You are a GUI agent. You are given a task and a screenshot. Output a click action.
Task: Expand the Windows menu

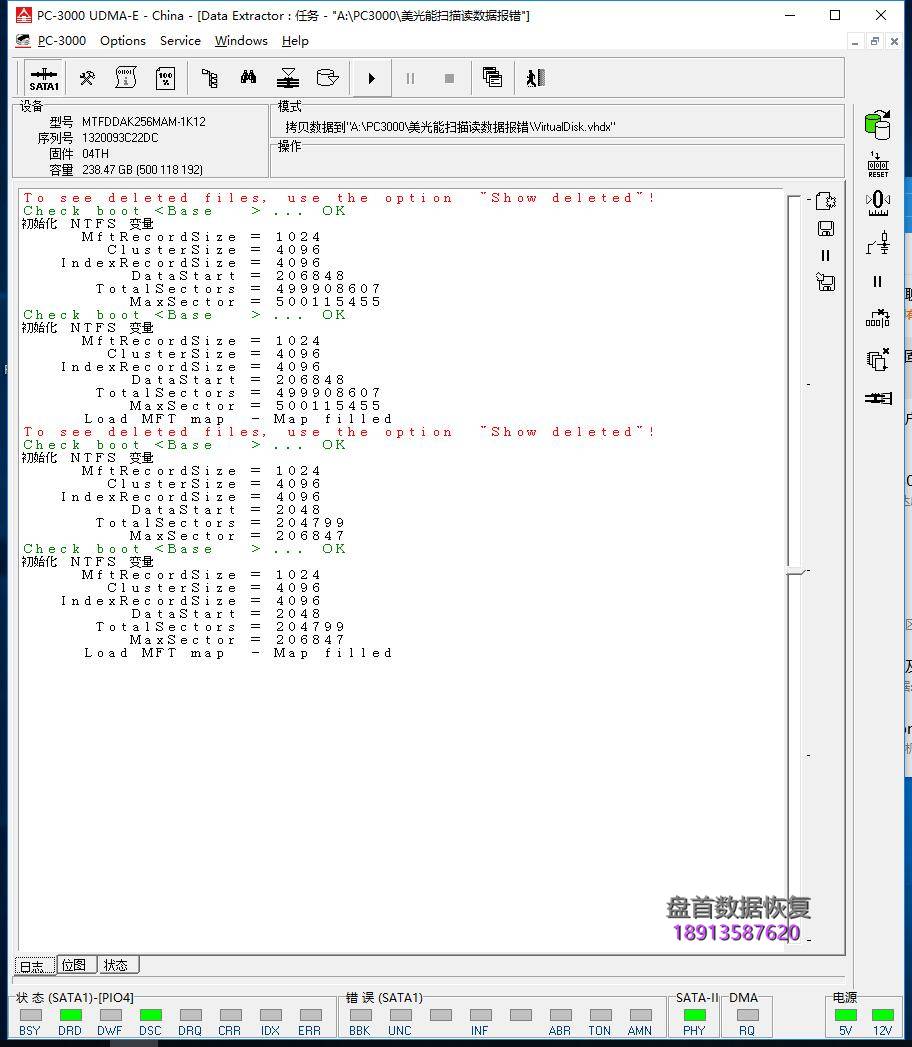[241, 41]
